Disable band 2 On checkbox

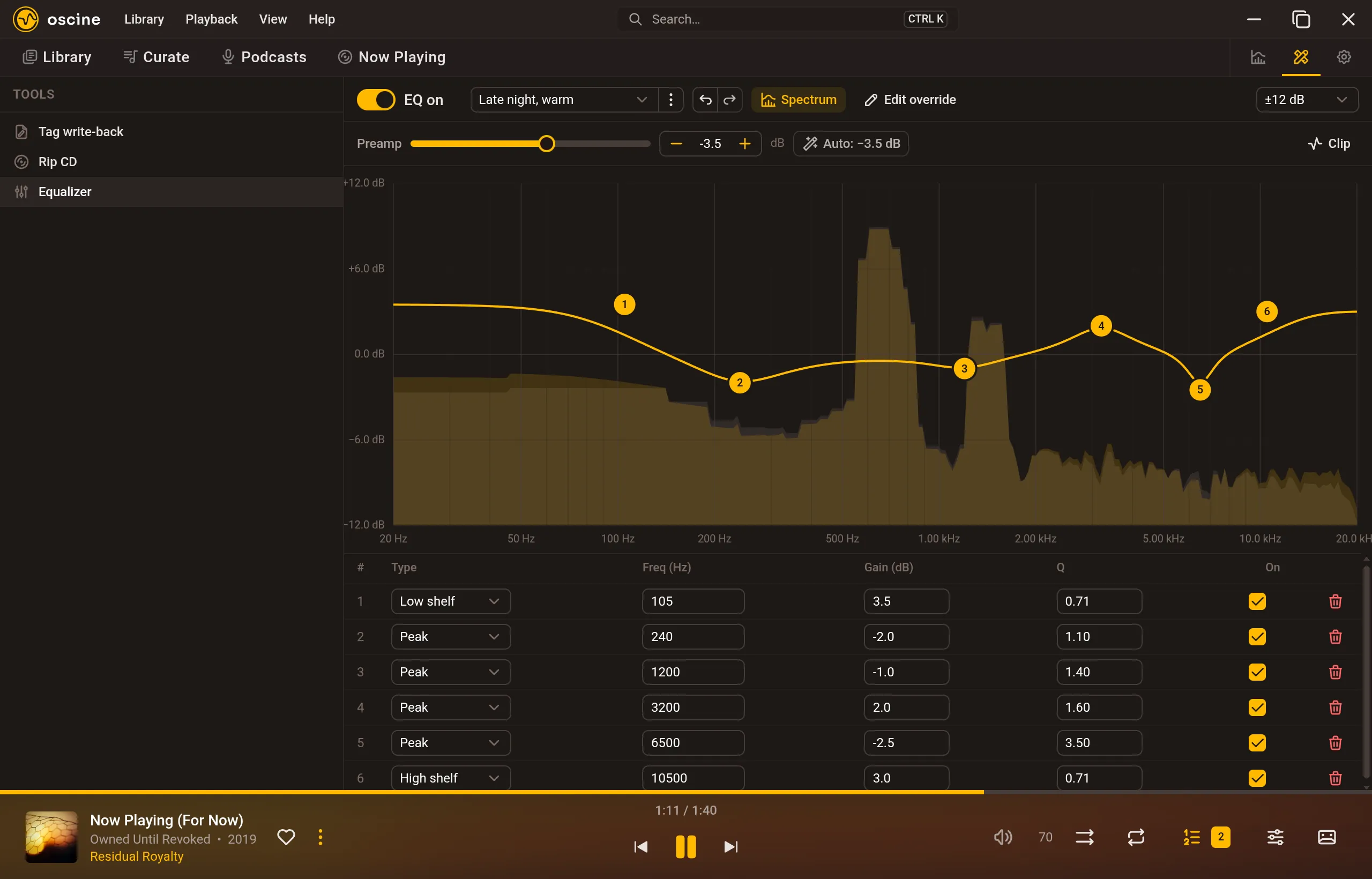coord(1257,637)
